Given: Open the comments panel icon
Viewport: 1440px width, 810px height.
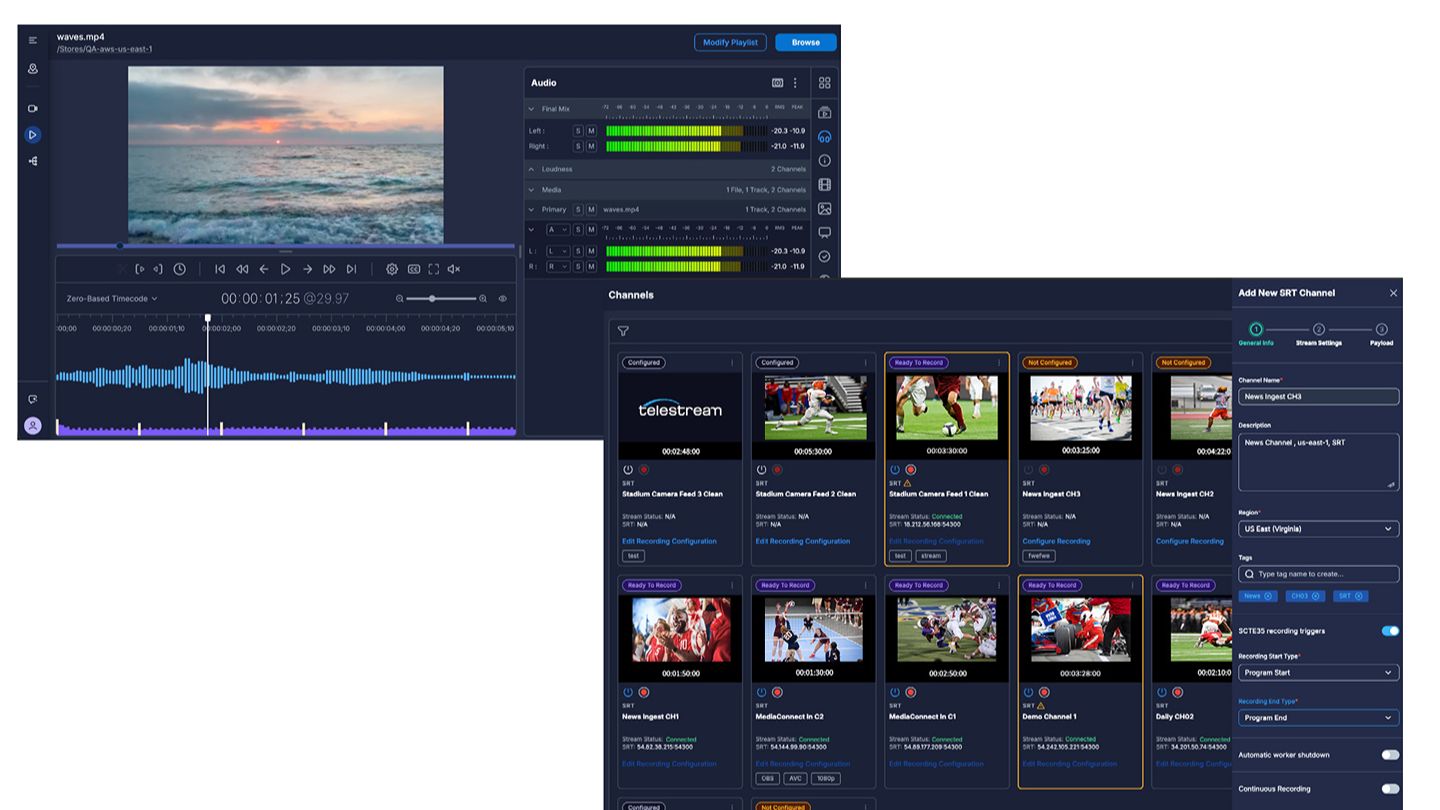Looking at the screenshot, I should point(825,233).
